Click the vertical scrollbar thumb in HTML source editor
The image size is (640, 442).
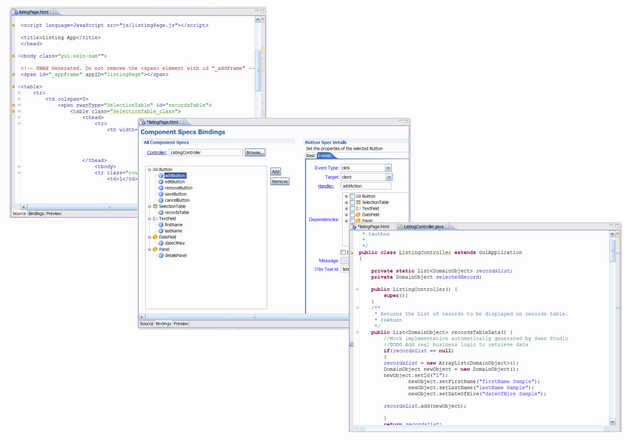point(258,70)
